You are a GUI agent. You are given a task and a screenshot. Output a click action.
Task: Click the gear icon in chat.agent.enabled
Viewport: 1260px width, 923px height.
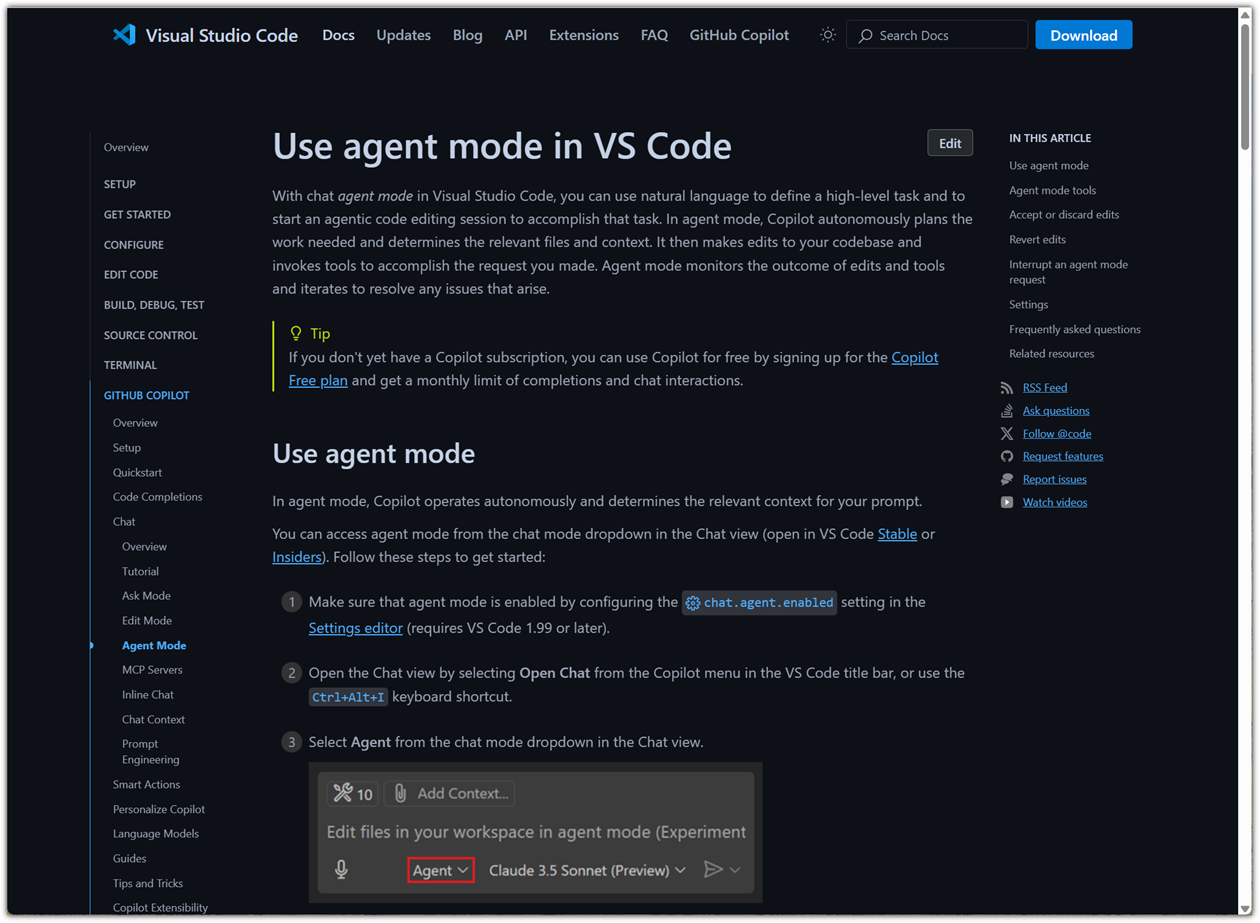pyautogui.click(x=692, y=603)
